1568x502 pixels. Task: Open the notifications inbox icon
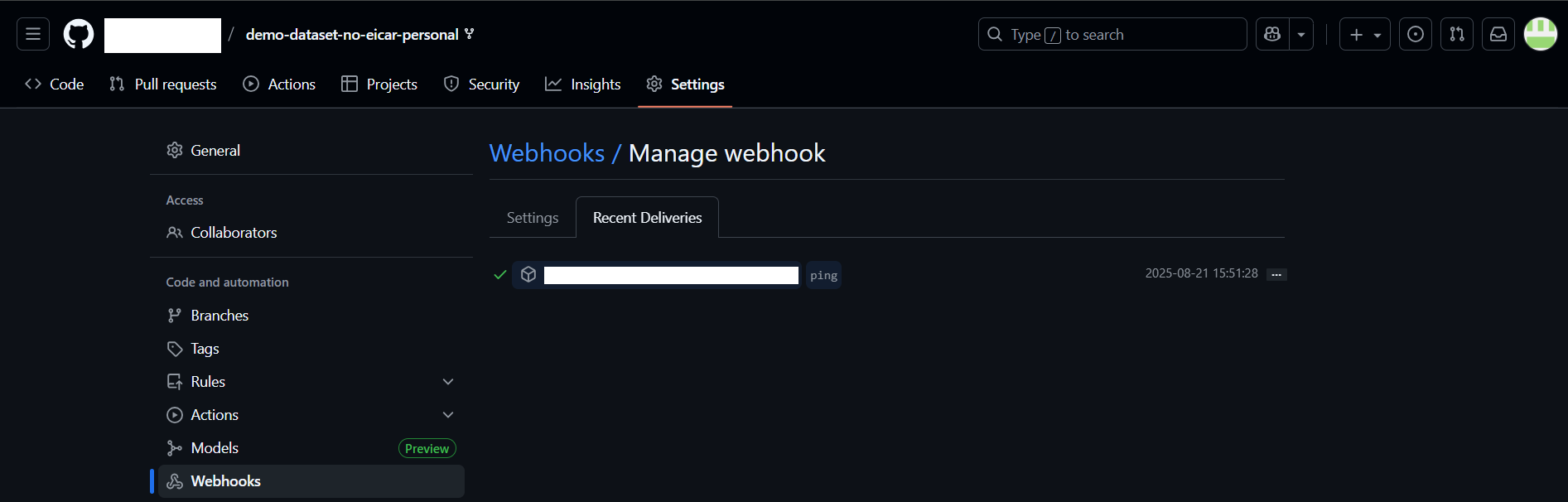(1498, 34)
